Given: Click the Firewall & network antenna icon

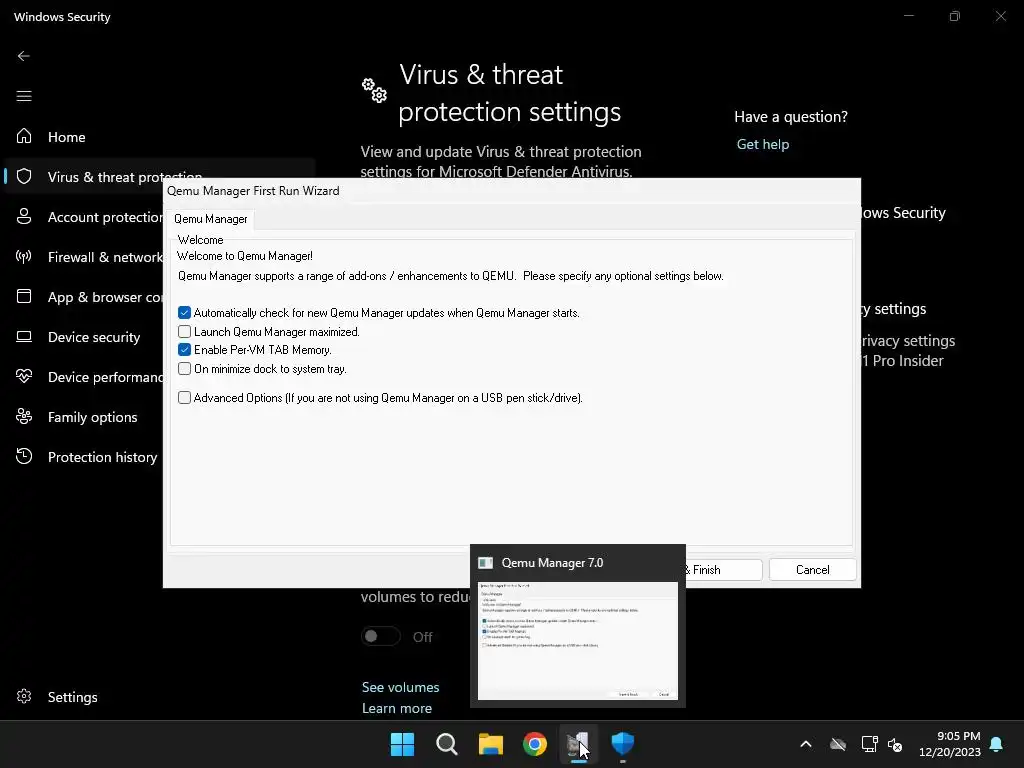Looking at the screenshot, I should click(24, 256).
